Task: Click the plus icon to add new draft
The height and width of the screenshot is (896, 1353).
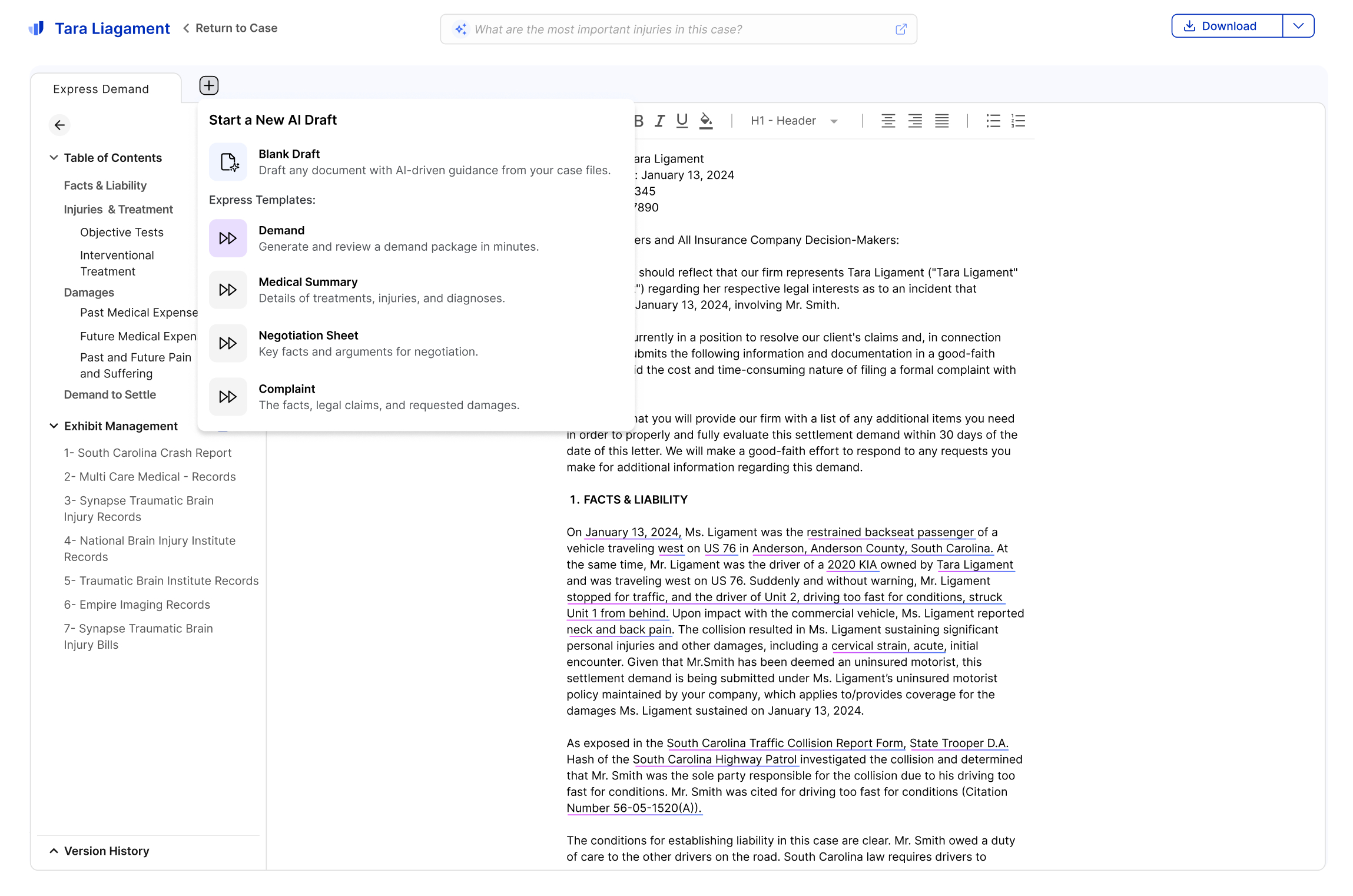Action: pos(208,86)
